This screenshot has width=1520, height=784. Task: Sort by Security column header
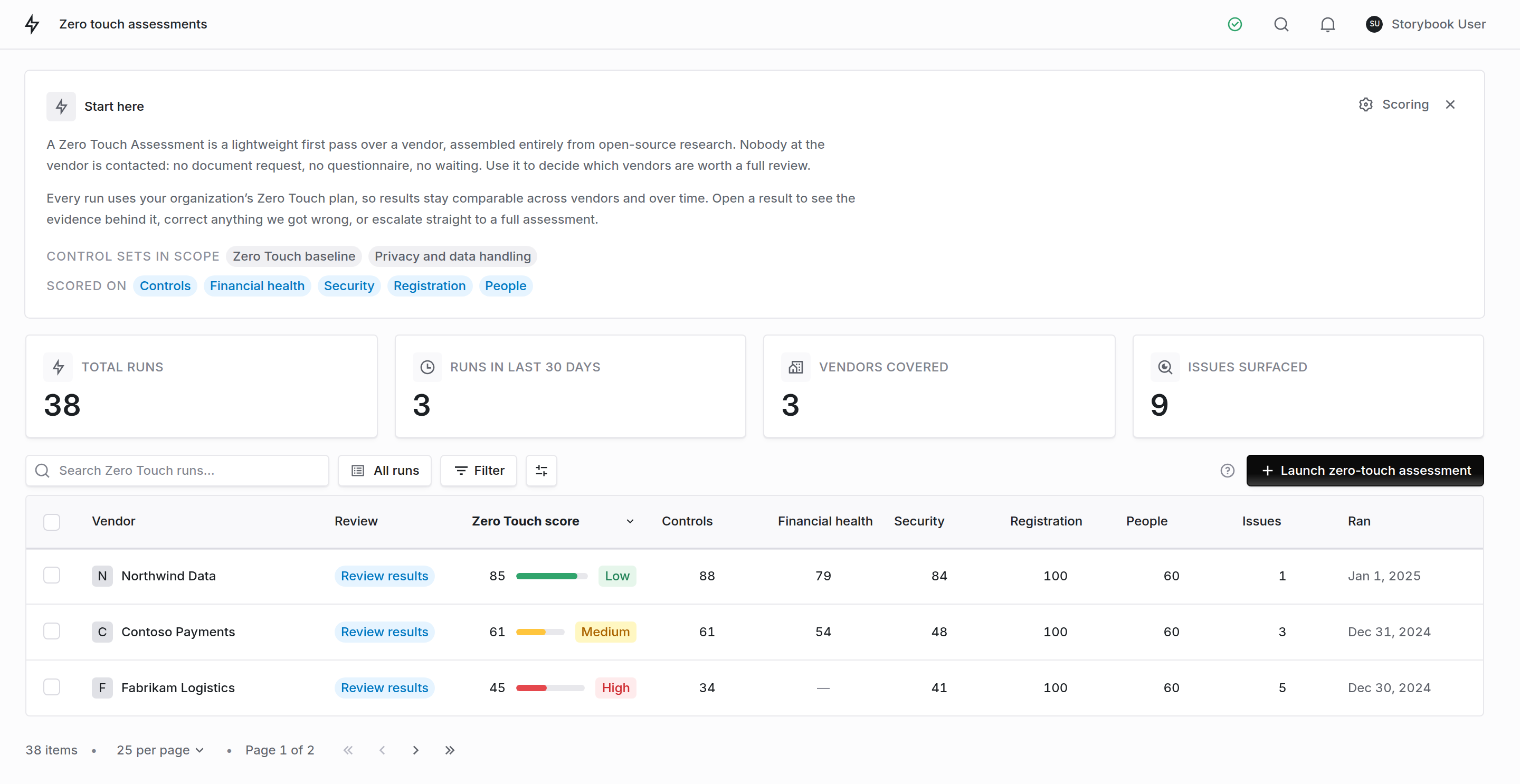pyautogui.click(x=919, y=521)
